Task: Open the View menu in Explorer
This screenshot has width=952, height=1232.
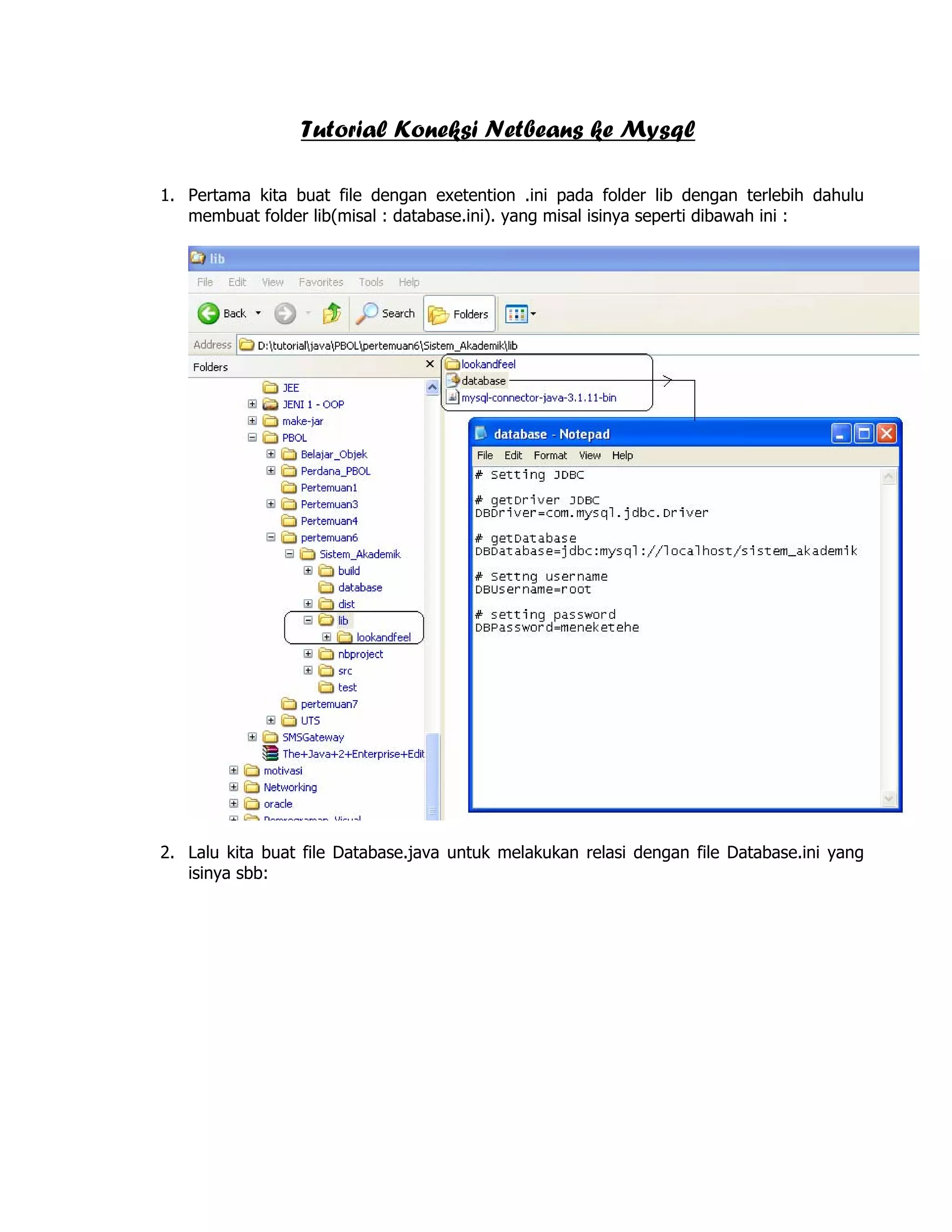Action: 272,282
